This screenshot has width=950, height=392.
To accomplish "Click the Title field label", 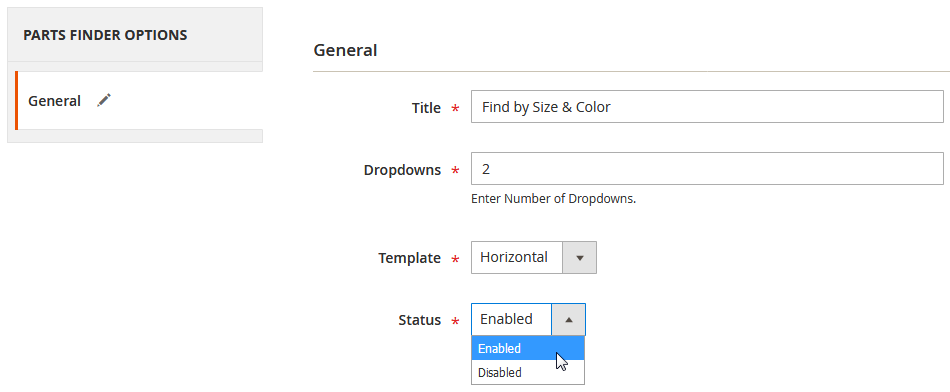I will 427,108.
